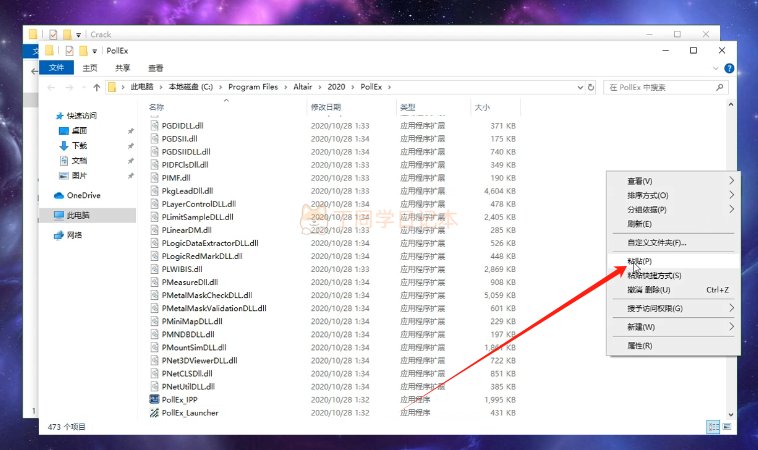Sort by the 类型 column header
The image size is (758, 450).
pos(408,107)
